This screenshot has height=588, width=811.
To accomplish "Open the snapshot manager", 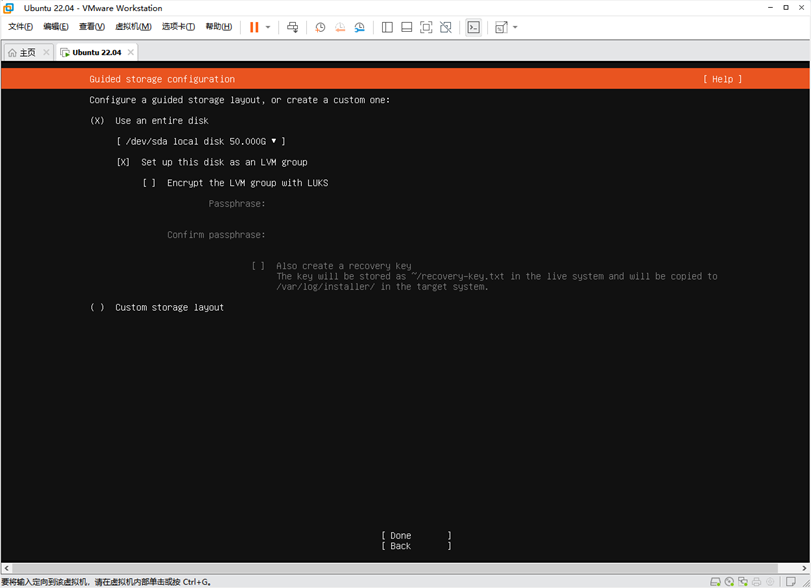I will coord(359,27).
